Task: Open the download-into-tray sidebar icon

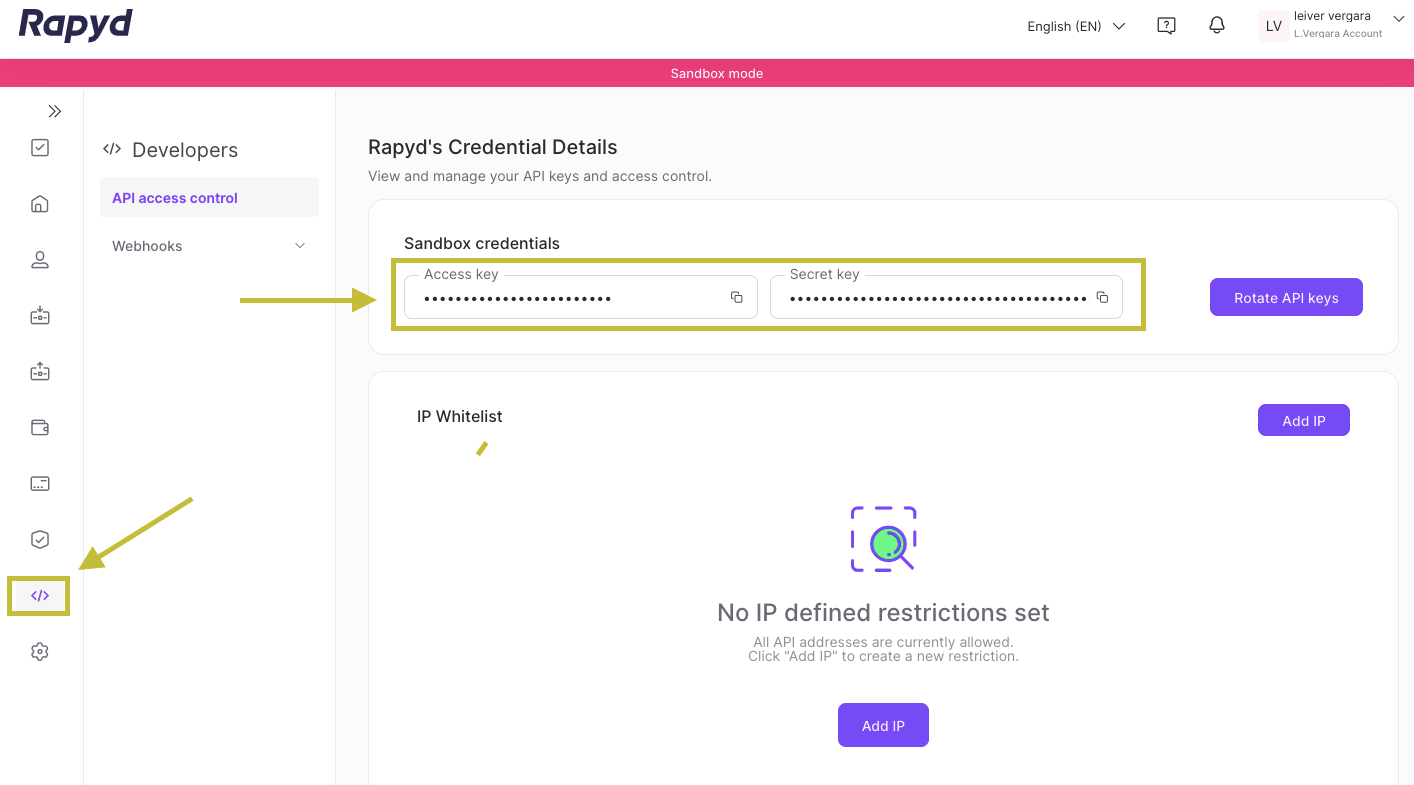Action: [40, 316]
